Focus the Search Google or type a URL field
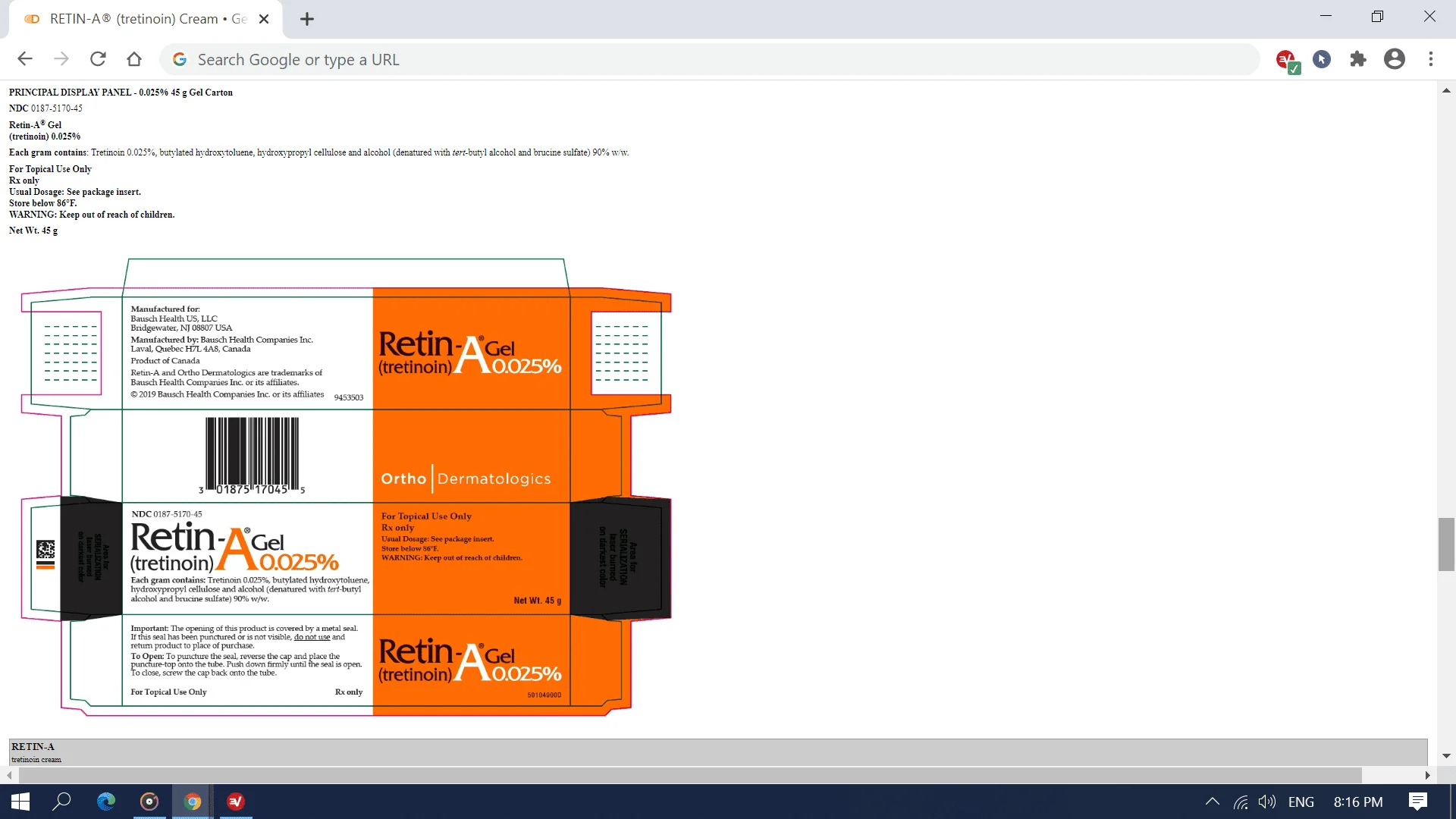 coord(709,59)
